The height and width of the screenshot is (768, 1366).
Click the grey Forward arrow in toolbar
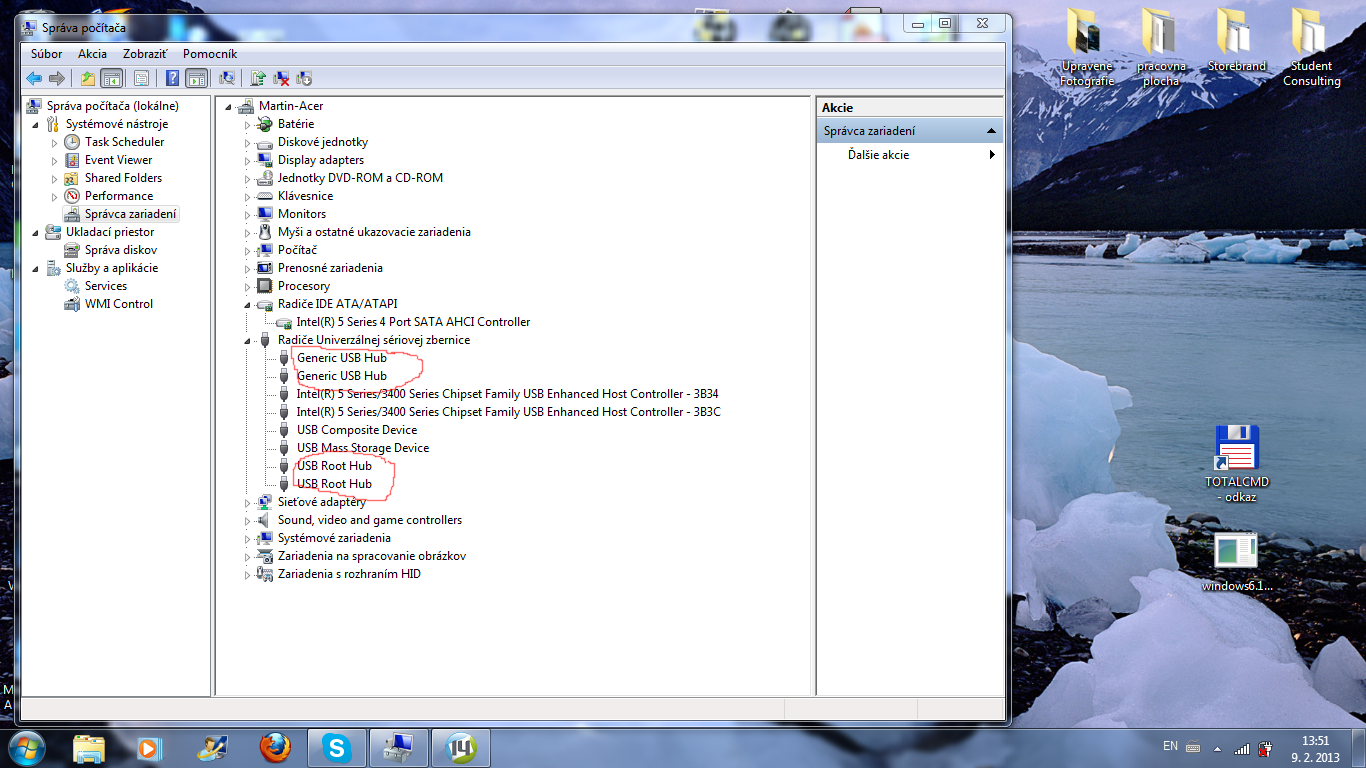(x=57, y=78)
